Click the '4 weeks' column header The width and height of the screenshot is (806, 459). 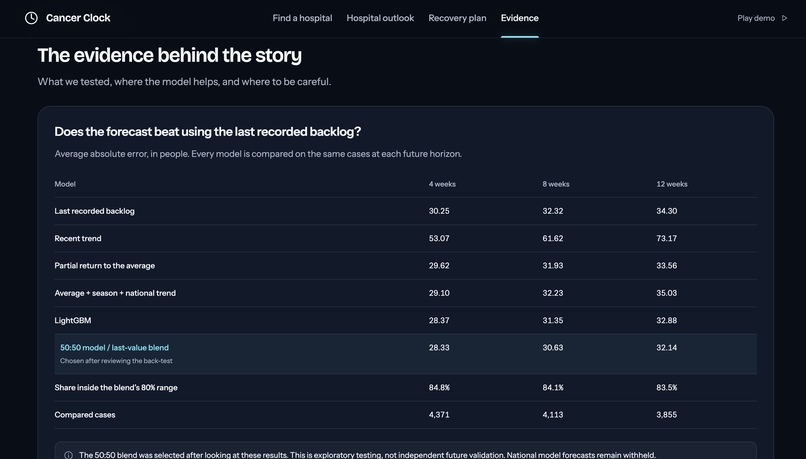pyautogui.click(x=442, y=184)
